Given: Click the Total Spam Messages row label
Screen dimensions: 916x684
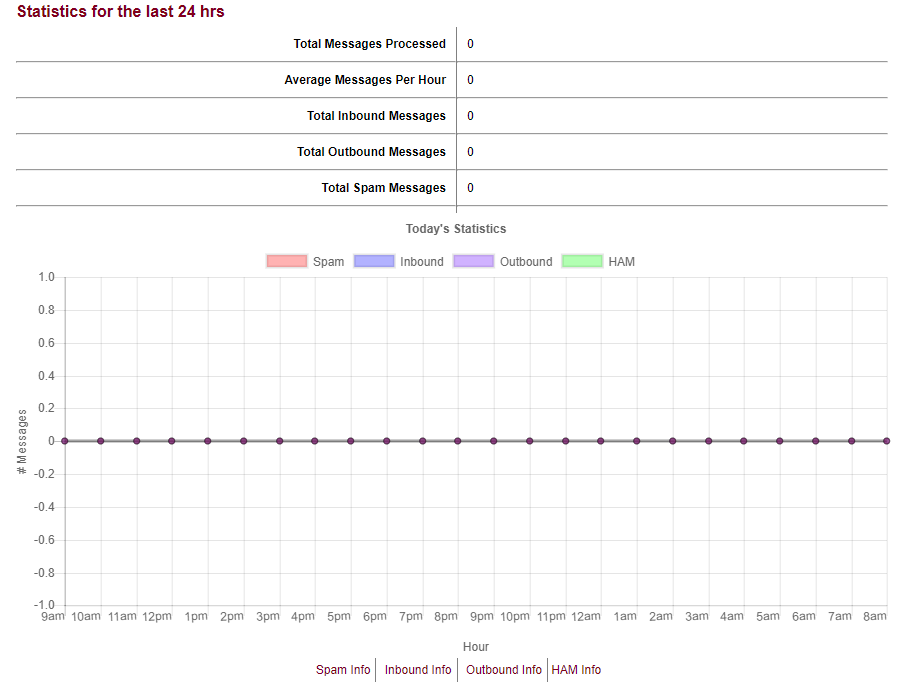Looking at the screenshot, I should 383,188.
